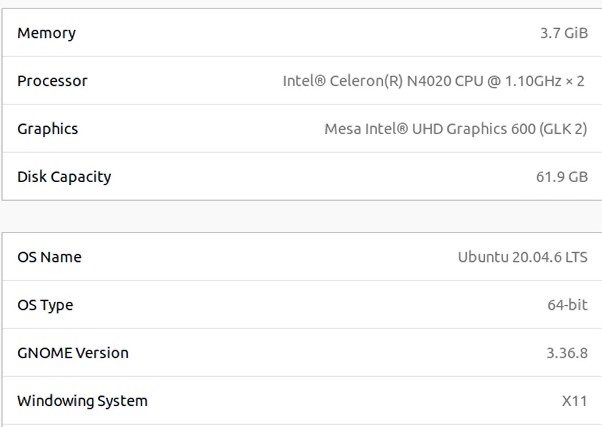Viewport: 602px width, 427px height.
Task: Click the Windowing System label
Action: (x=83, y=401)
